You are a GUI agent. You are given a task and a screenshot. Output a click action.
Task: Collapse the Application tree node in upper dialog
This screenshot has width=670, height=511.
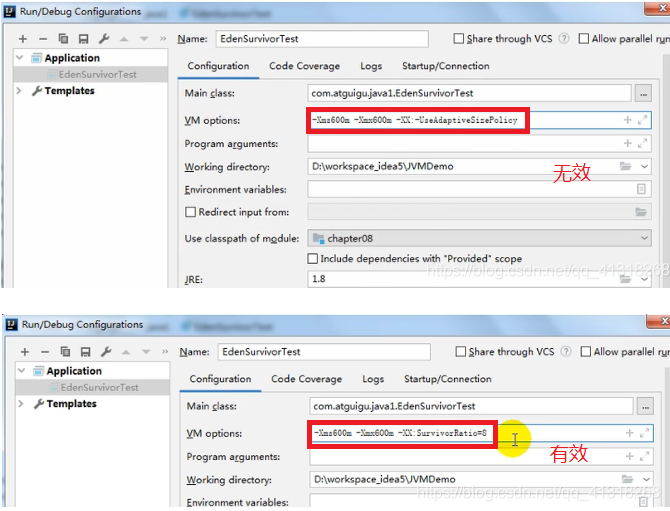(x=19, y=57)
